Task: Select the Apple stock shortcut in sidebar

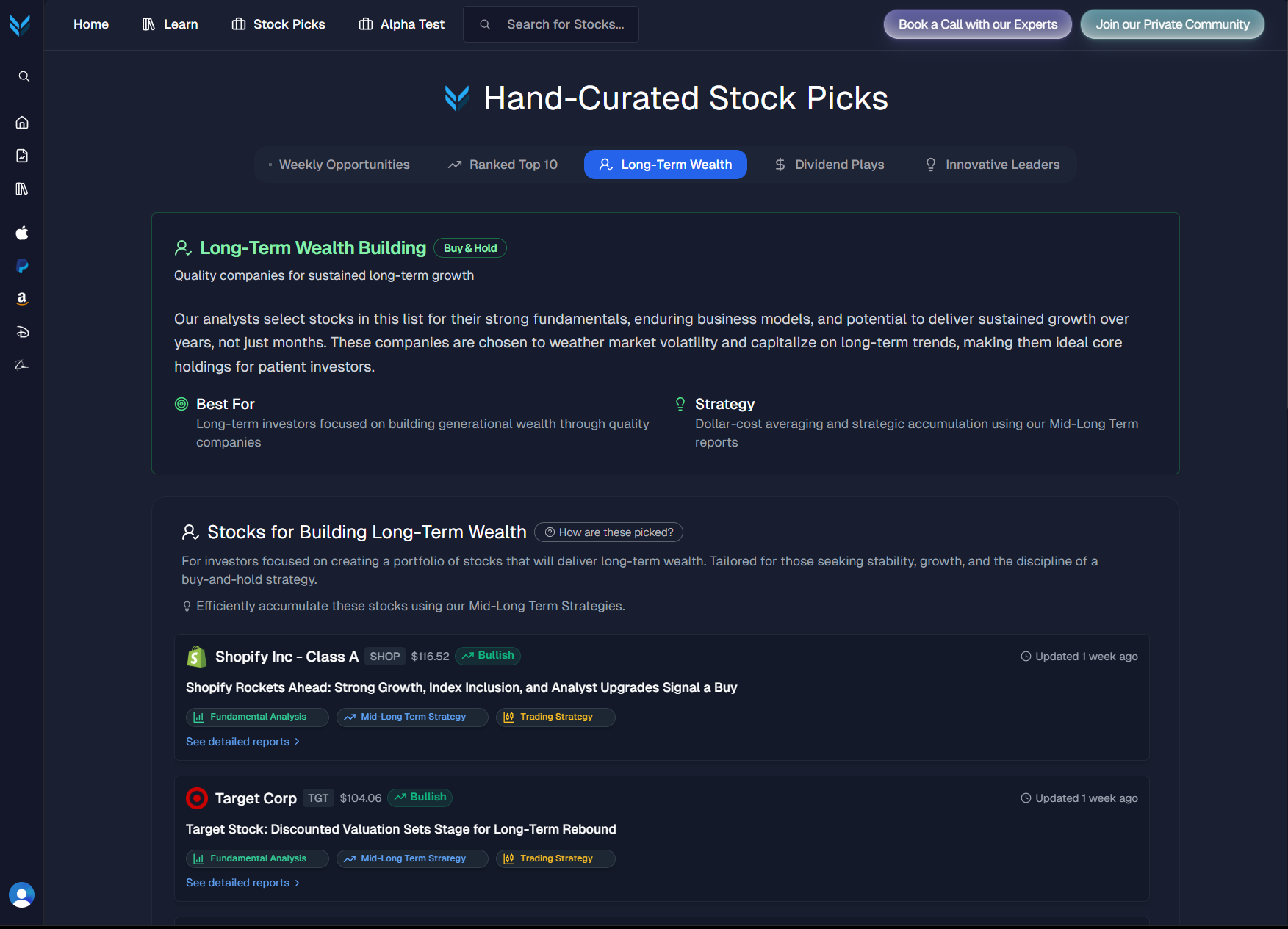Action: coord(21,234)
